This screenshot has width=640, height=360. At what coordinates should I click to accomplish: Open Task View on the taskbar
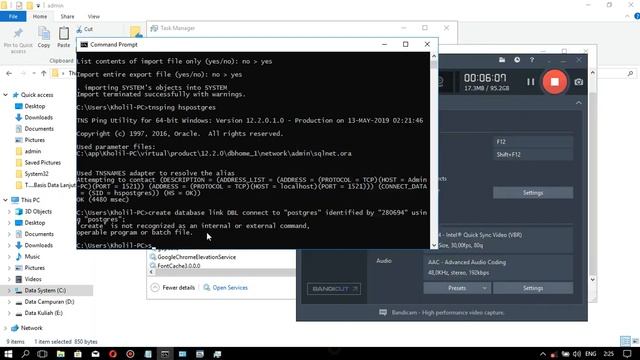click(42, 354)
